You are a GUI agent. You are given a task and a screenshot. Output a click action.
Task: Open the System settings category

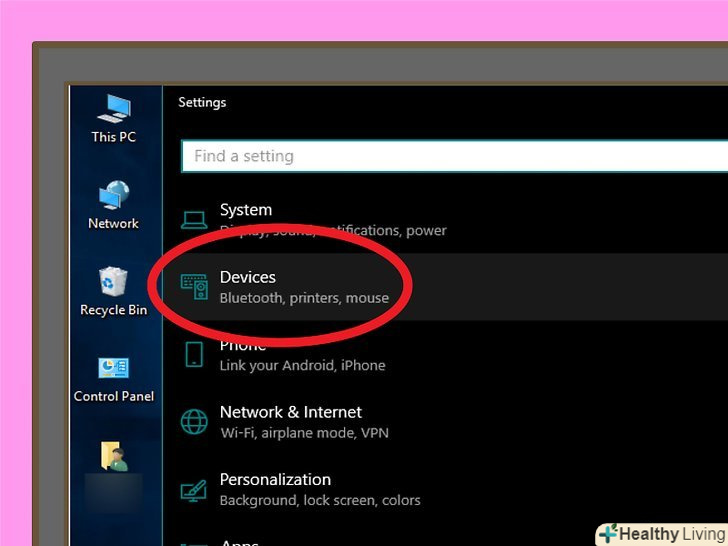click(246, 210)
